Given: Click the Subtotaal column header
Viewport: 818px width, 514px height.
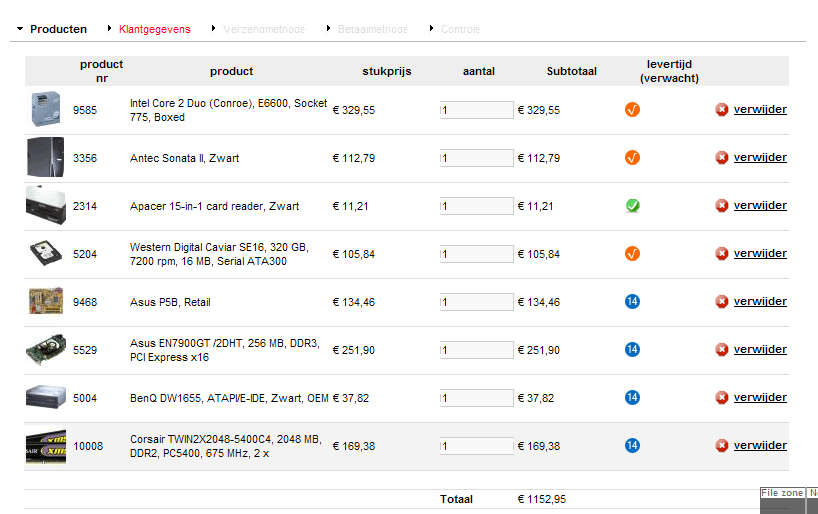Looking at the screenshot, I should (x=571, y=71).
